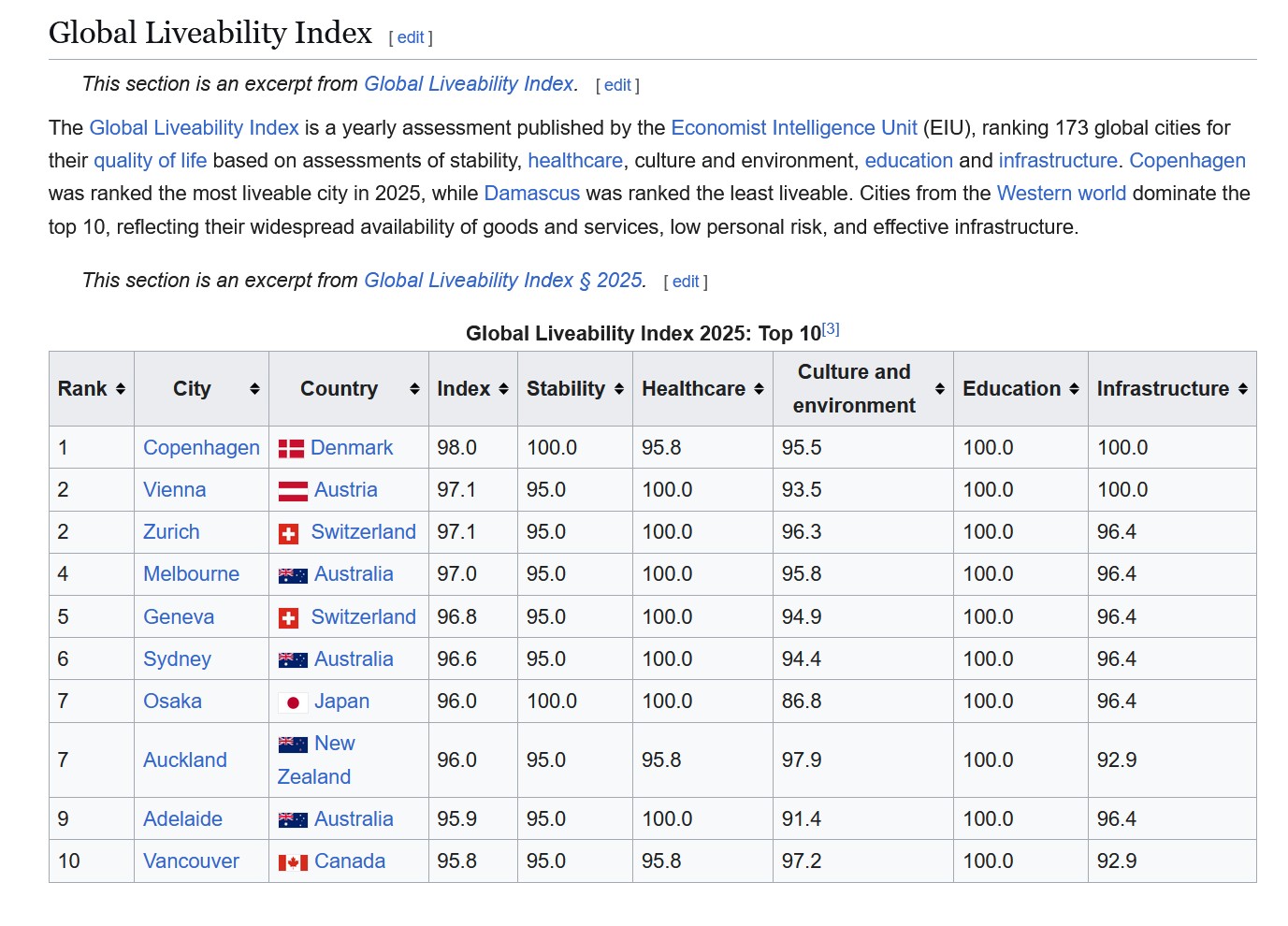1288x926 pixels.
Task: Open Australia link in Adelaide row
Action: point(354,819)
